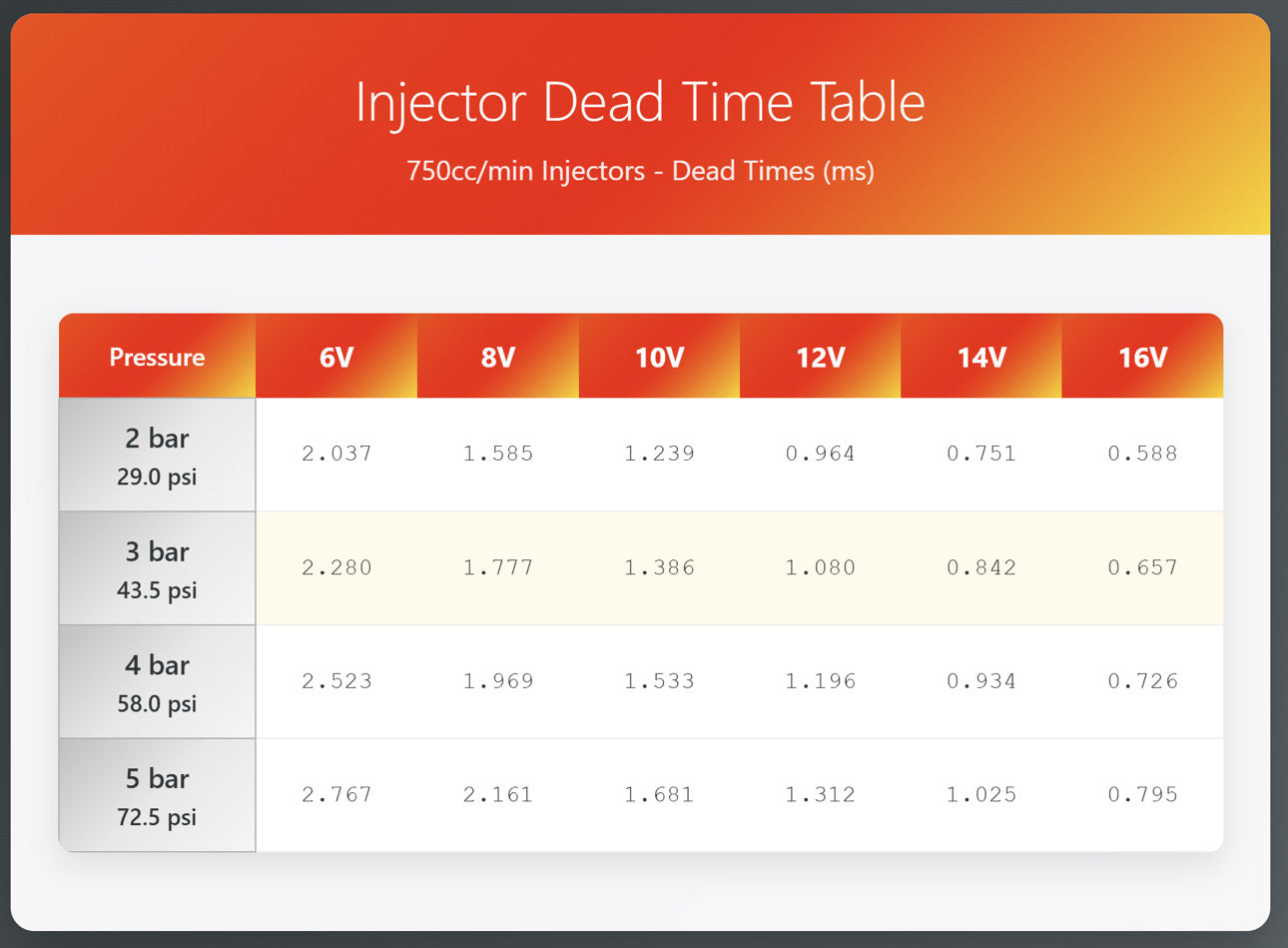Click the 750cc/min Injectors subtitle text
The height and width of the screenshot is (948, 1288).
click(640, 171)
